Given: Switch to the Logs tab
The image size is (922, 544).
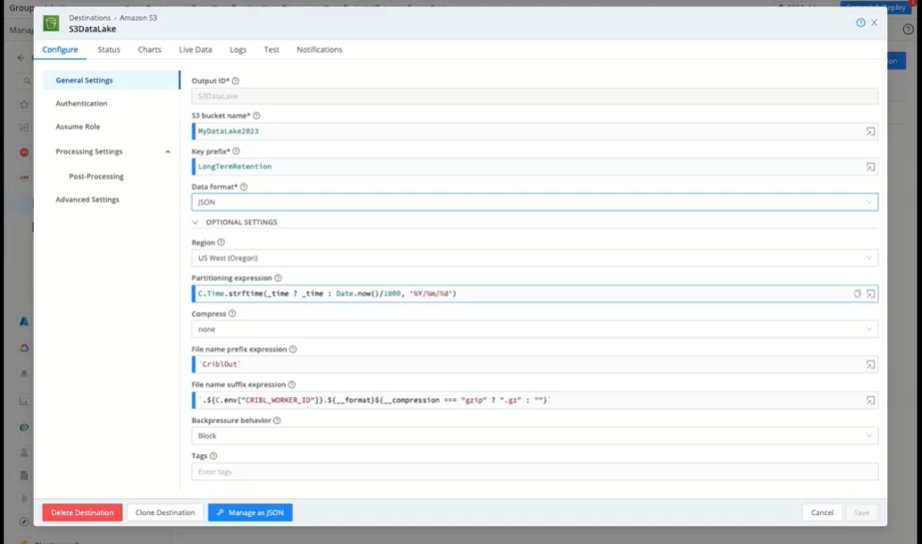Looking at the screenshot, I should click(238, 50).
